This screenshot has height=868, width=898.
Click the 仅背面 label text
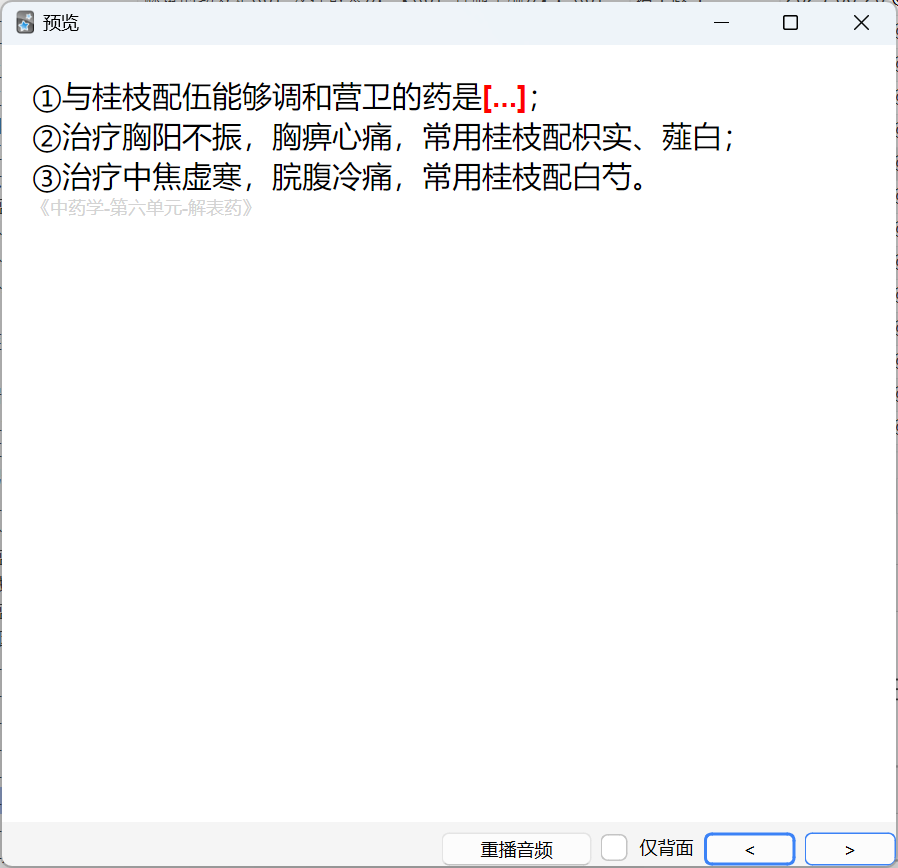666,848
